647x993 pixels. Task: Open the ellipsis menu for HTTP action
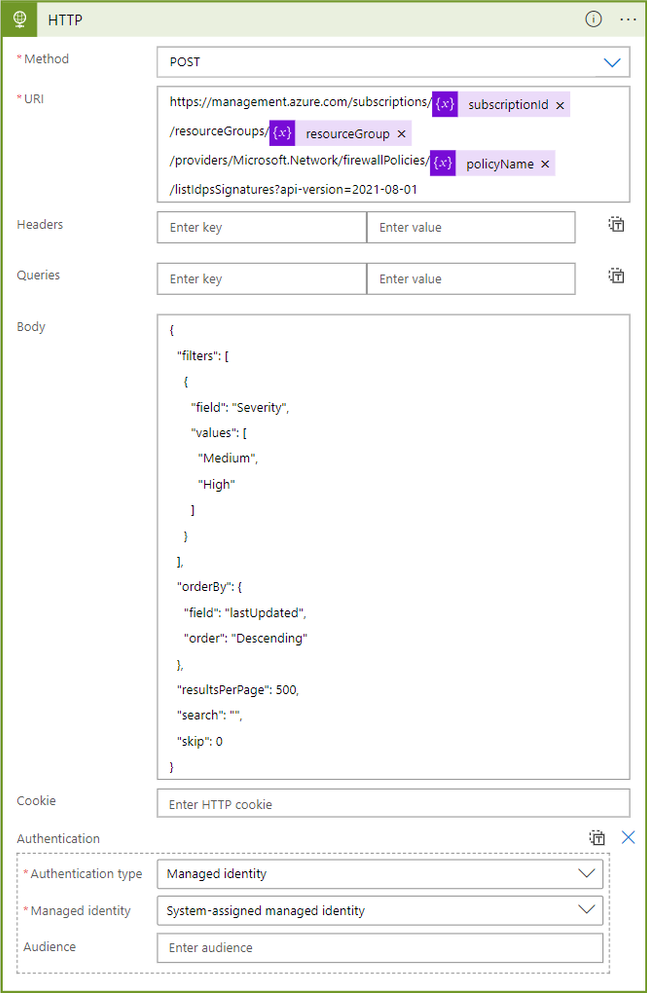[628, 20]
